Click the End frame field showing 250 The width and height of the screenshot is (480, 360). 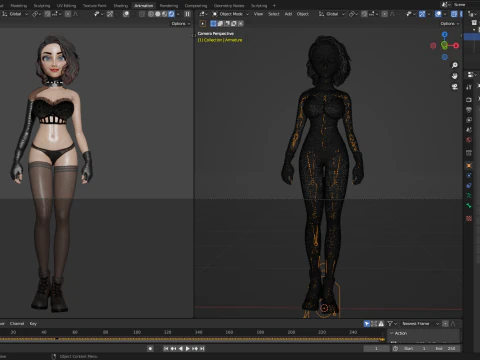coord(446,349)
